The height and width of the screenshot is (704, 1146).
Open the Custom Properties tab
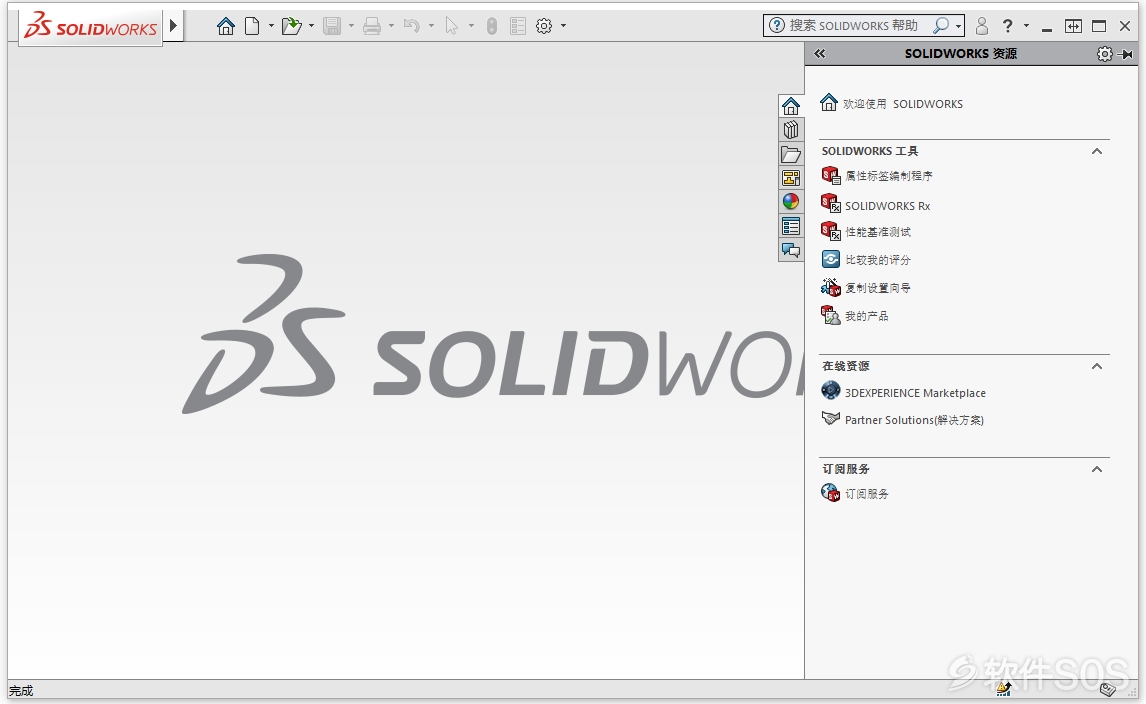tap(791, 226)
